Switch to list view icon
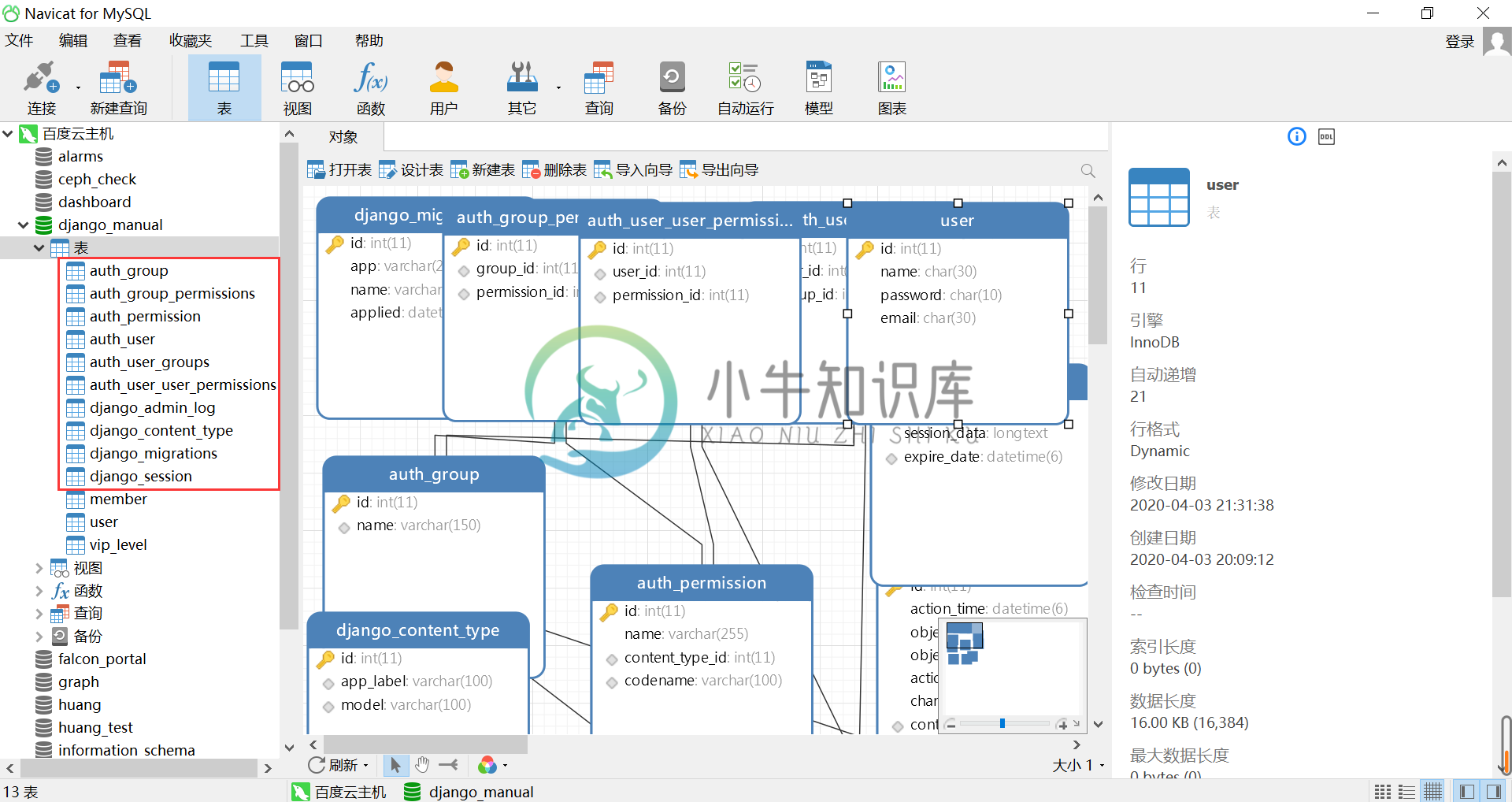This screenshot has width=1512, height=802. 1382,792
